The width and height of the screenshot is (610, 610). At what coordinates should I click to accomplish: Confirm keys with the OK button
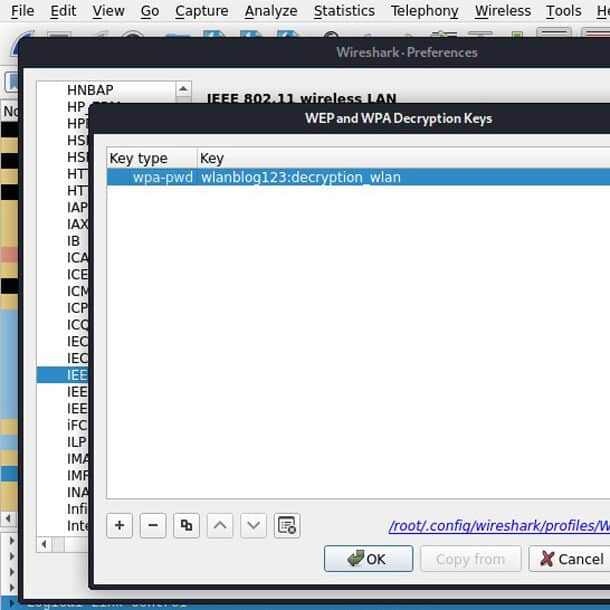(x=368, y=559)
